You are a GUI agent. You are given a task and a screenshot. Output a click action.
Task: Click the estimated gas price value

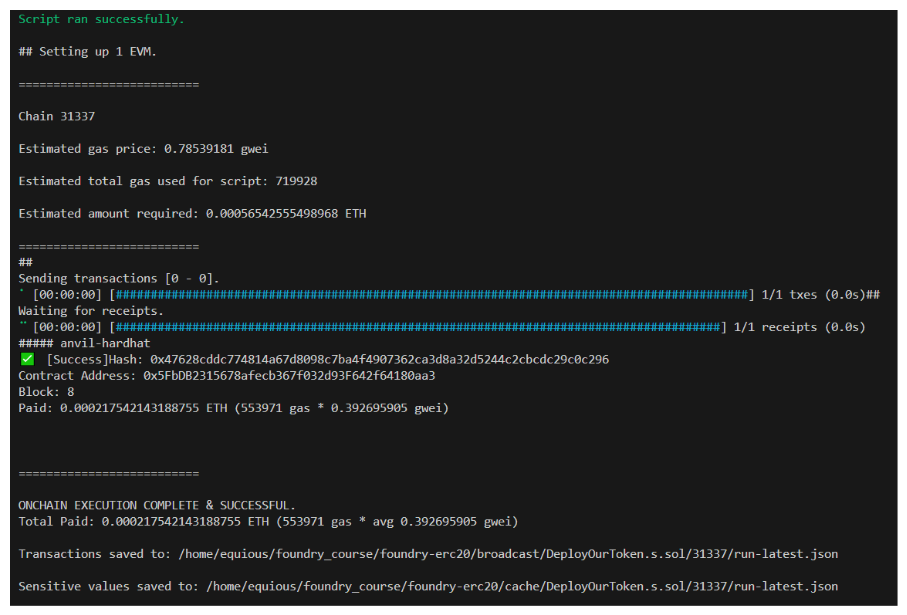[x=216, y=149]
